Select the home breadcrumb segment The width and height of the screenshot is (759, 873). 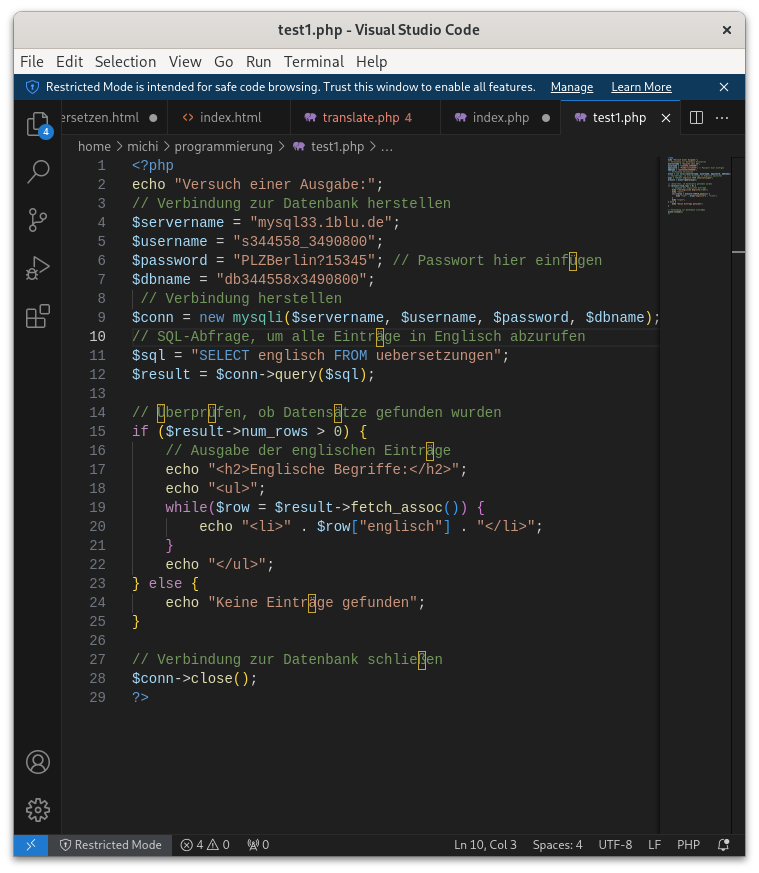click(x=94, y=146)
